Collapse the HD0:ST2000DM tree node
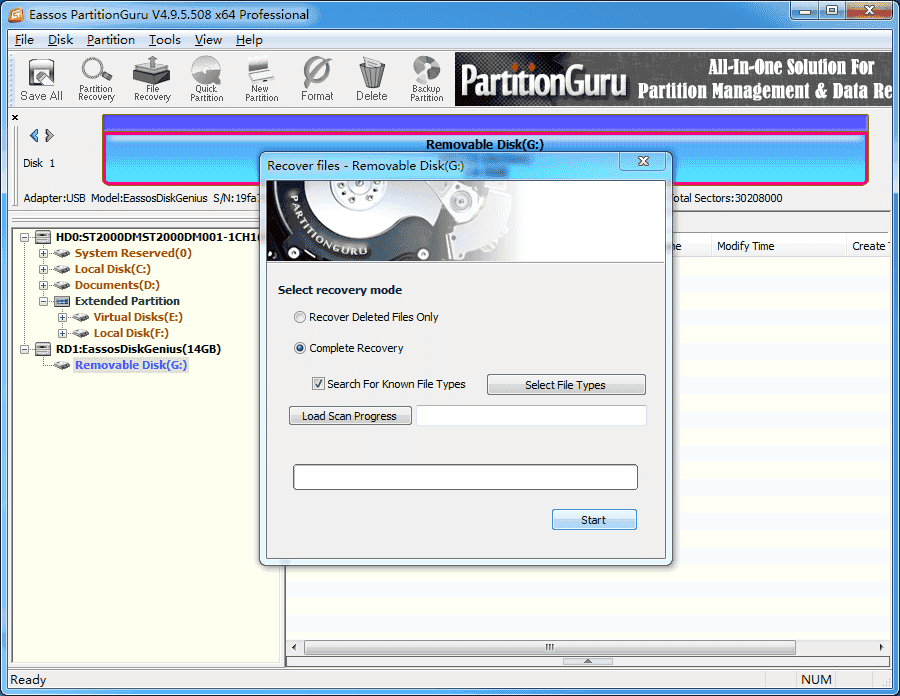This screenshot has height=696, width=900. tap(24, 237)
